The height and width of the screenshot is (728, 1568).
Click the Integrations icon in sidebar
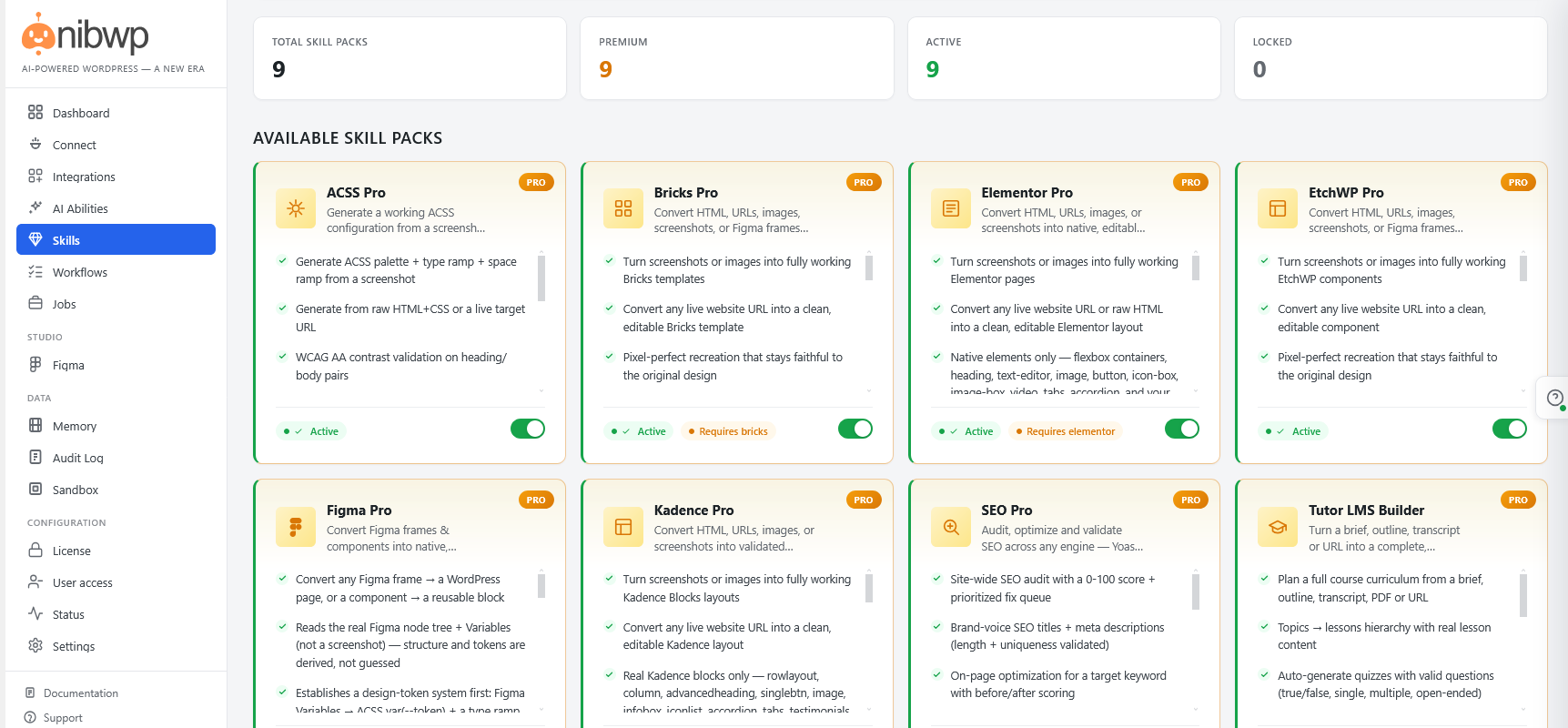[x=35, y=176]
